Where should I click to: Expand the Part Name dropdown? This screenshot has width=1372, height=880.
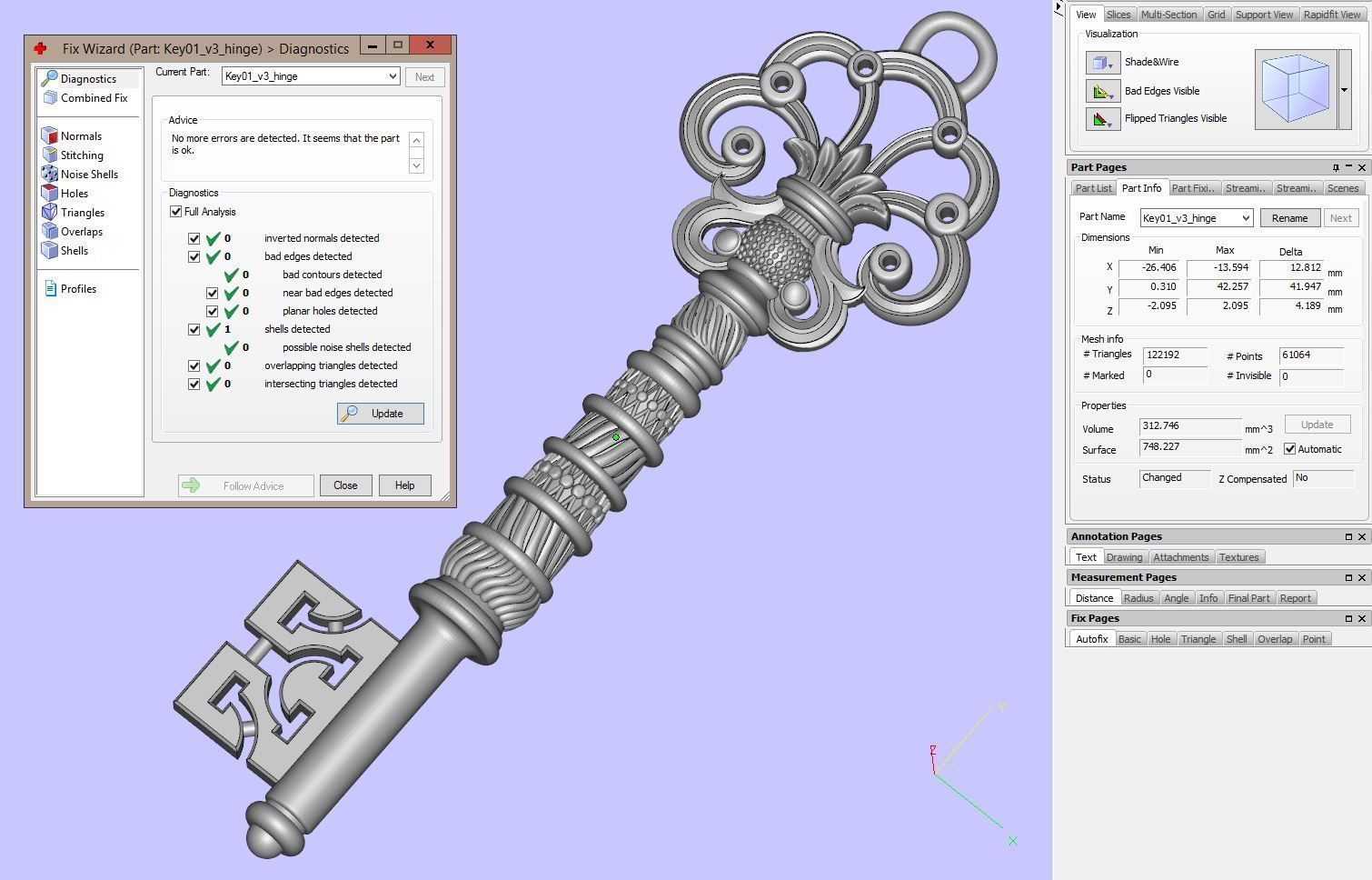click(1246, 218)
